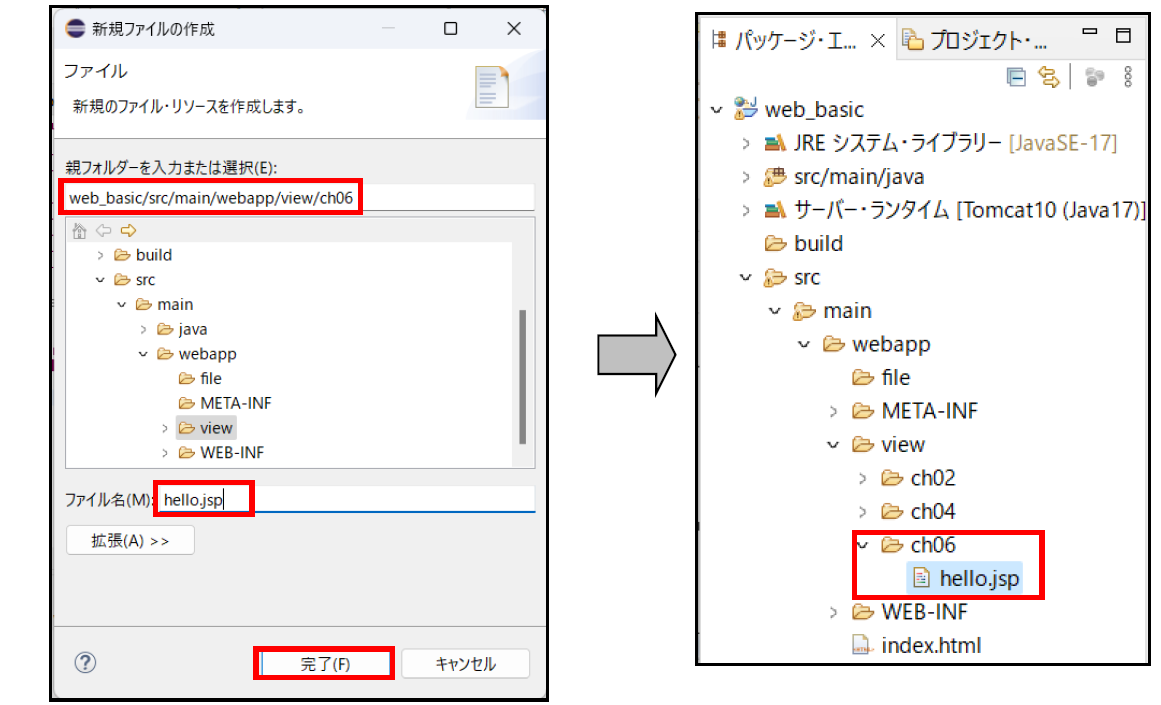The width and height of the screenshot is (1161, 705).
Task: Collapse the ch06 folder in Package Explorer
Action: point(863,545)
